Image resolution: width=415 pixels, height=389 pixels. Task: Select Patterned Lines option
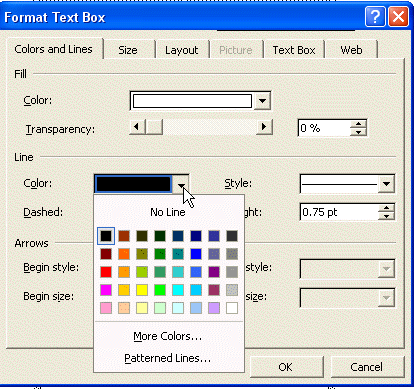point(168,358)
